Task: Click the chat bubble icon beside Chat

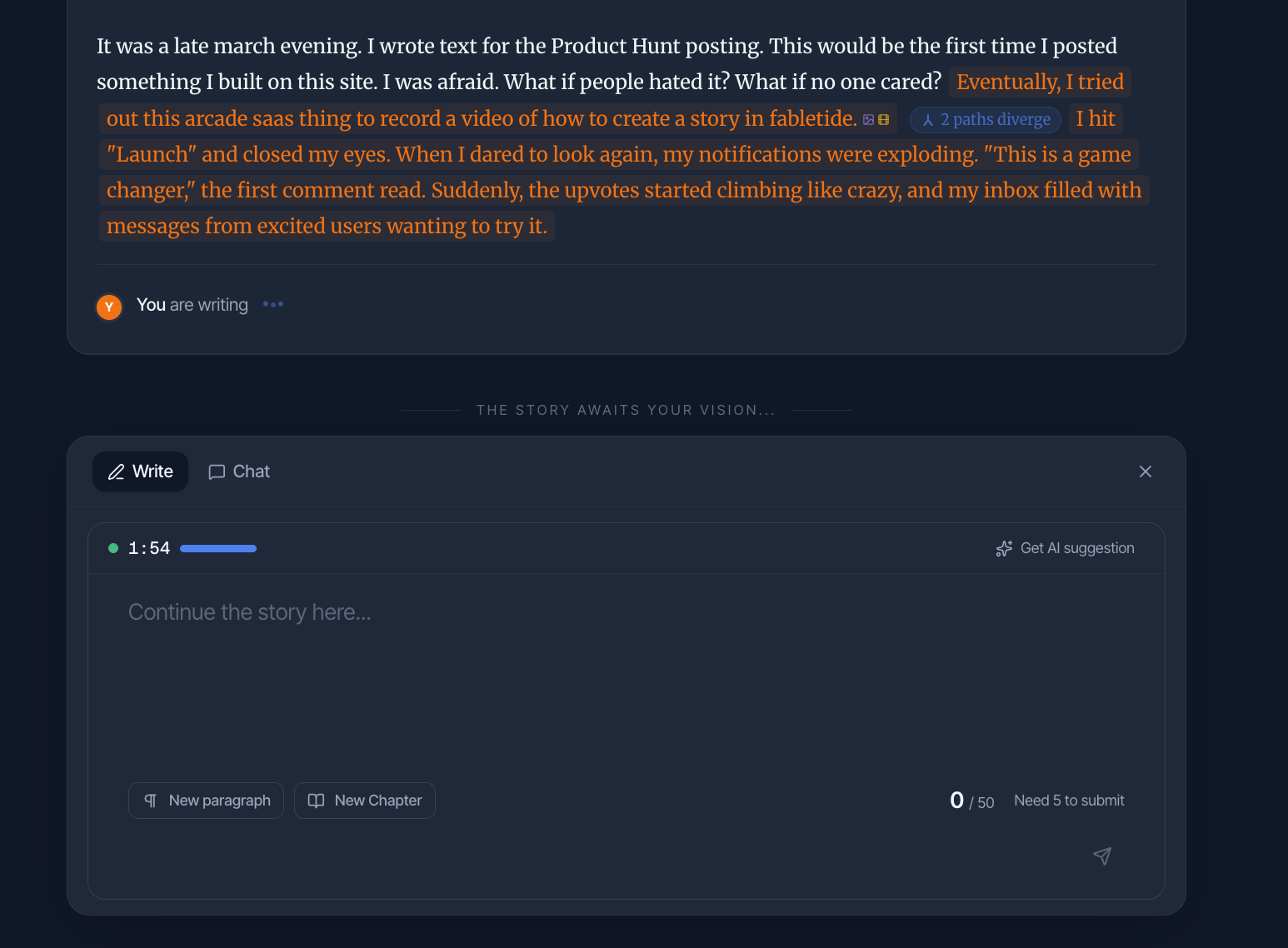Action: tap(217, 472)
